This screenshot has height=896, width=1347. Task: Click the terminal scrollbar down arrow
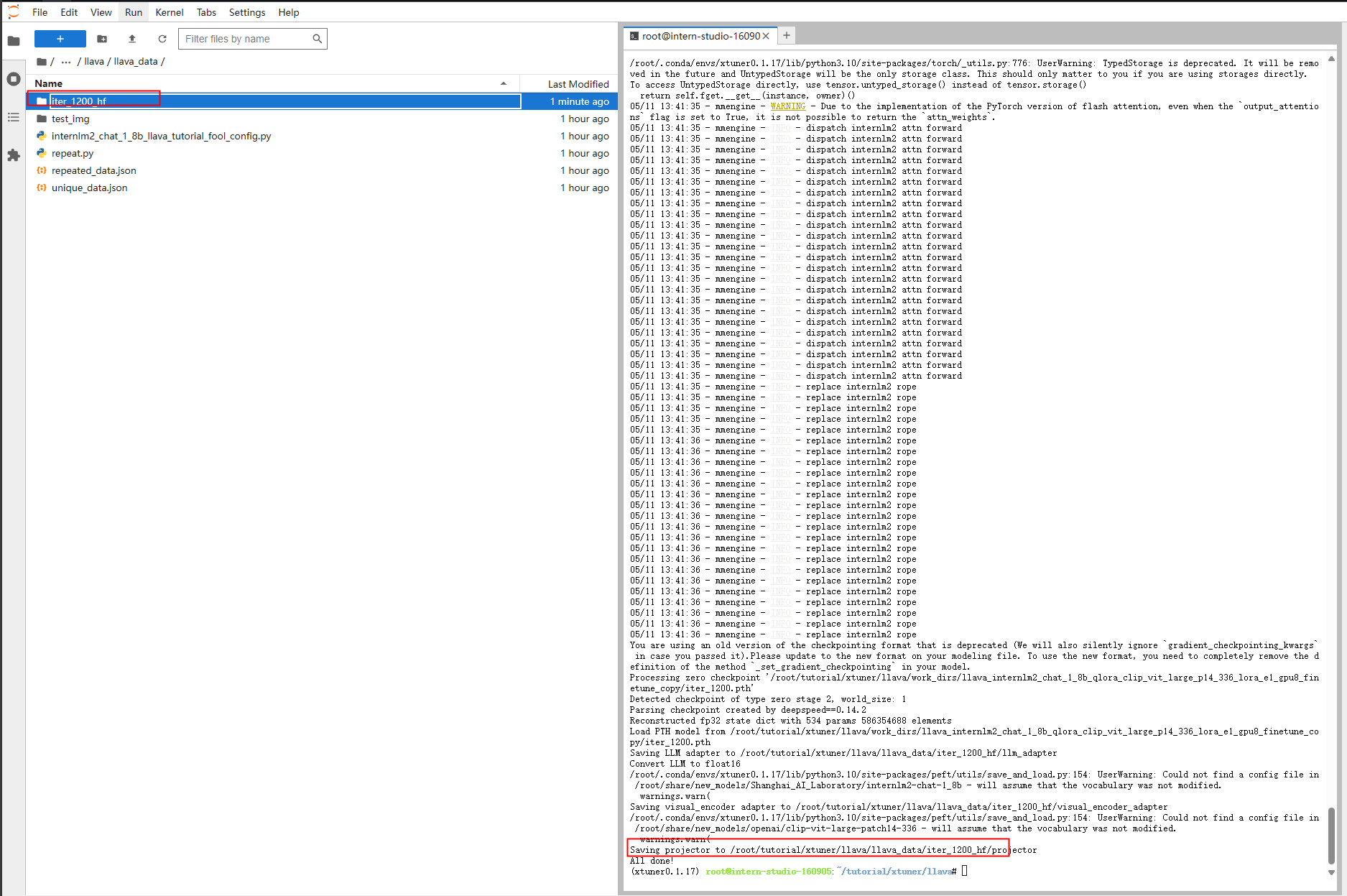point(1331,872)
